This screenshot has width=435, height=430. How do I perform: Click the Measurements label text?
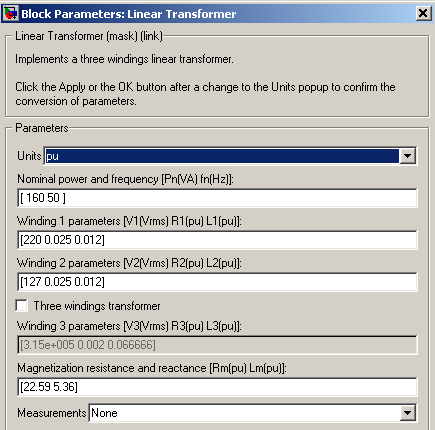pyautogui.click(x=52, y=413)
